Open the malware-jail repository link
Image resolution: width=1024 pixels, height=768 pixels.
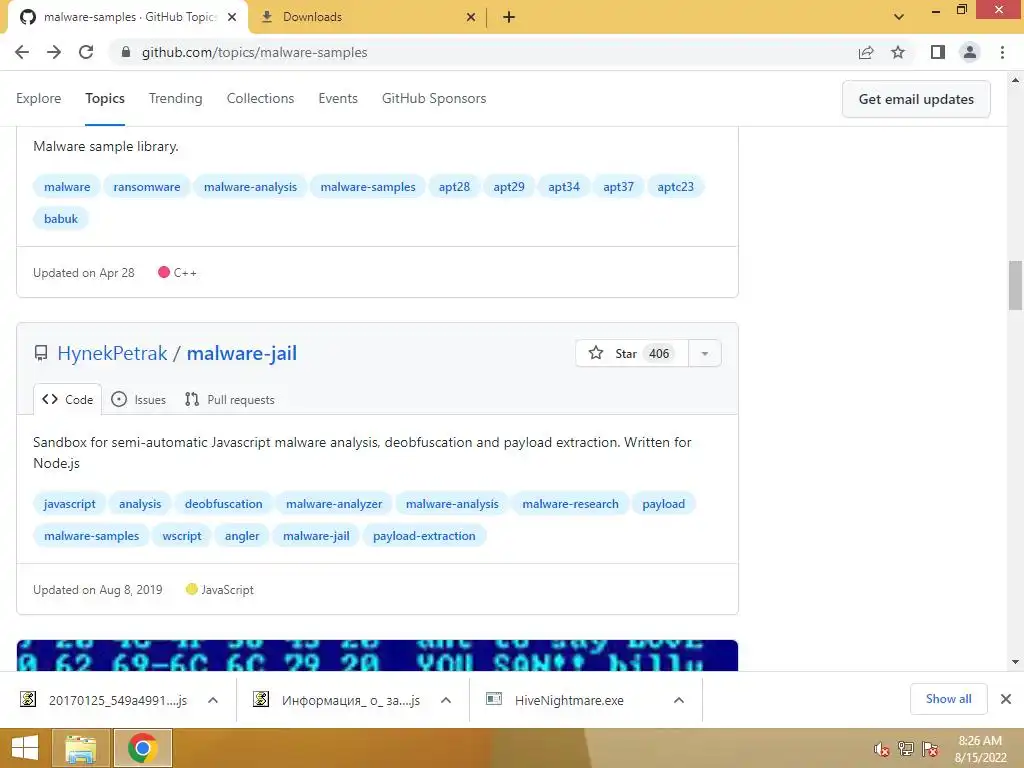tap(242, 353)
